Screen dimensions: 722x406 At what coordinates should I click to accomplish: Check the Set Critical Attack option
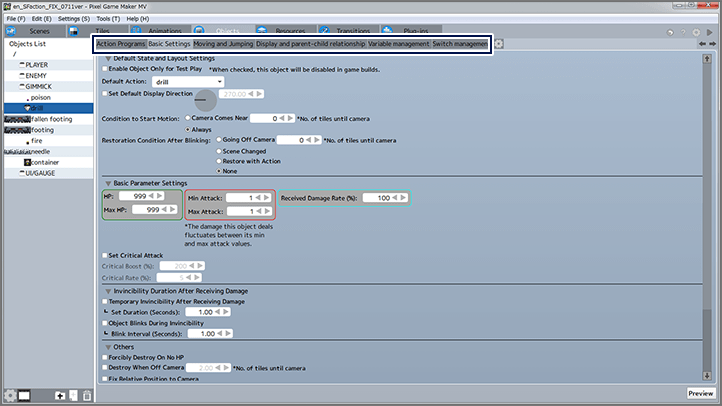click(x=107, y=255)
